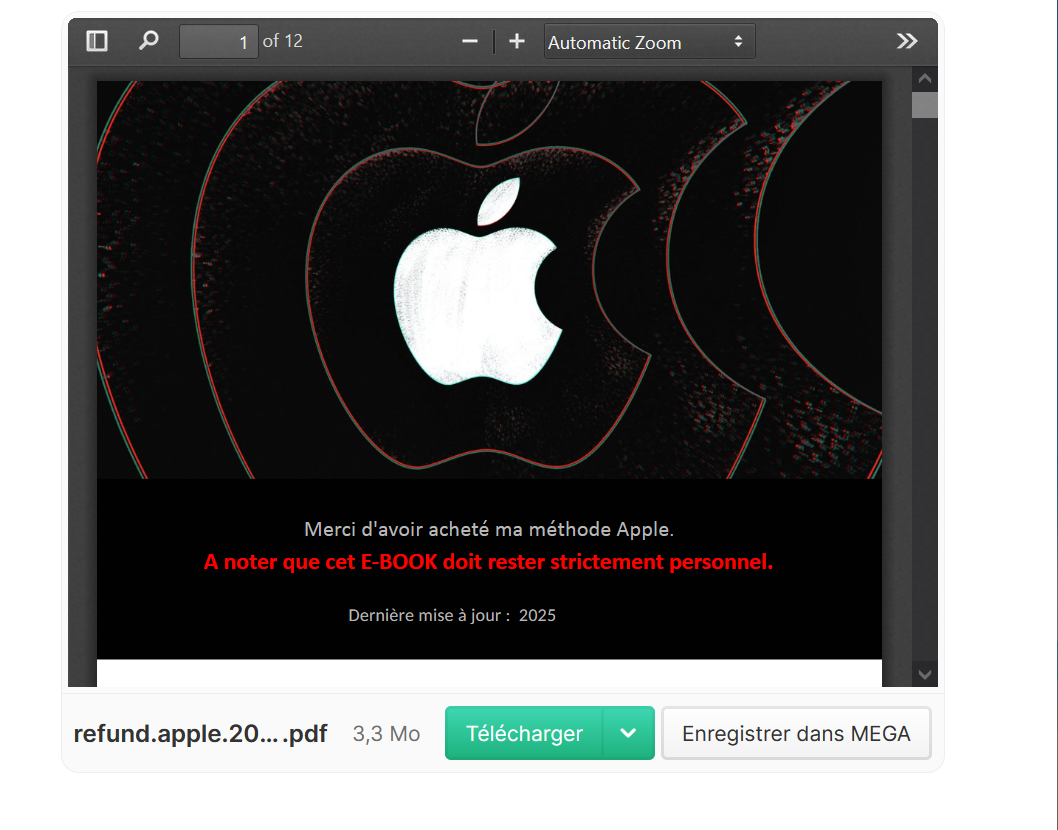Open extra tools via double-chevron icon

tap(907, 40)
